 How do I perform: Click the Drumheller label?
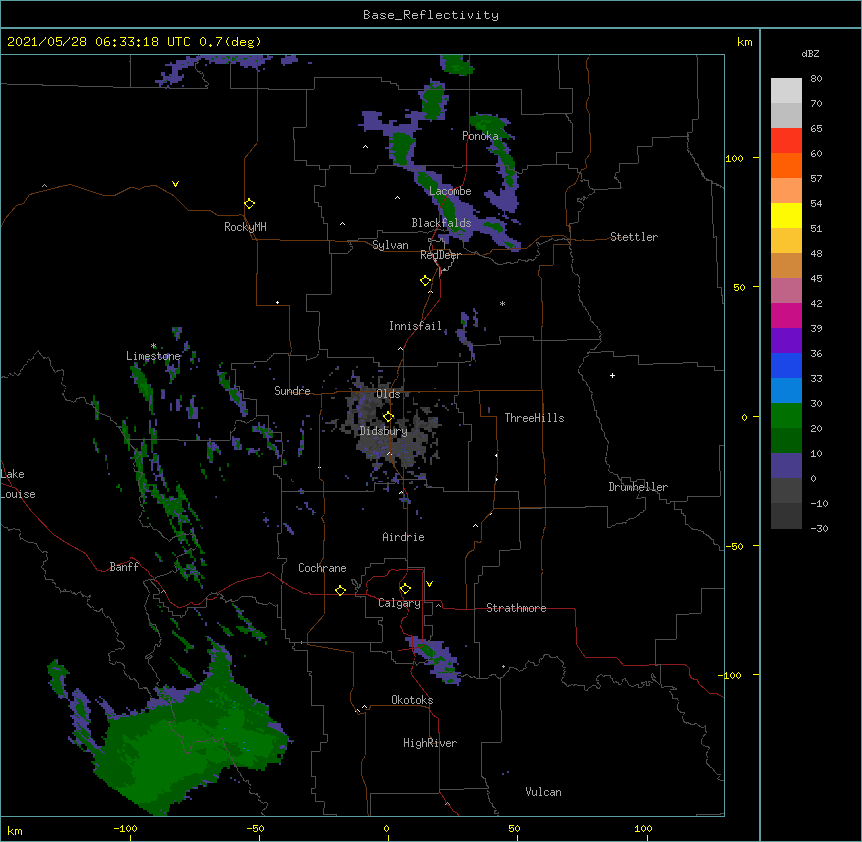tap(638, 487)
